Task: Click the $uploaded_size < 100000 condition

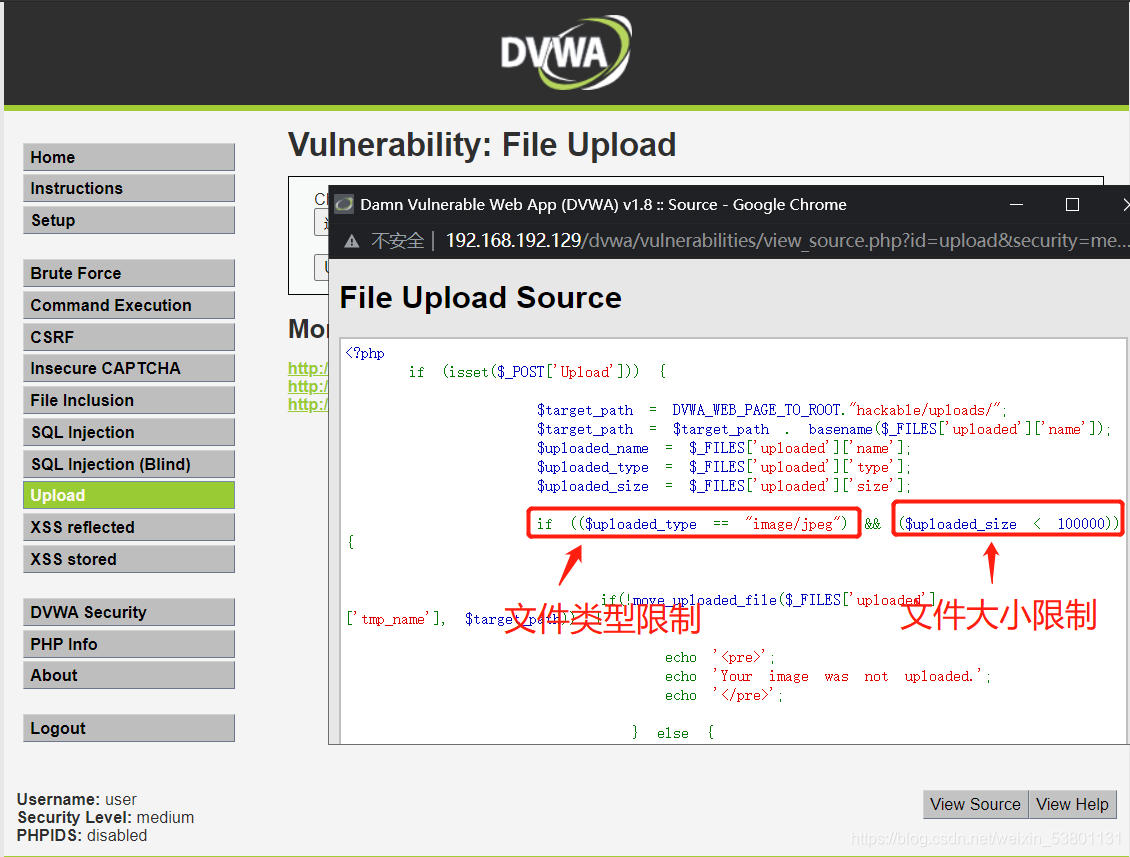Action: click(x=1008, y=519)
